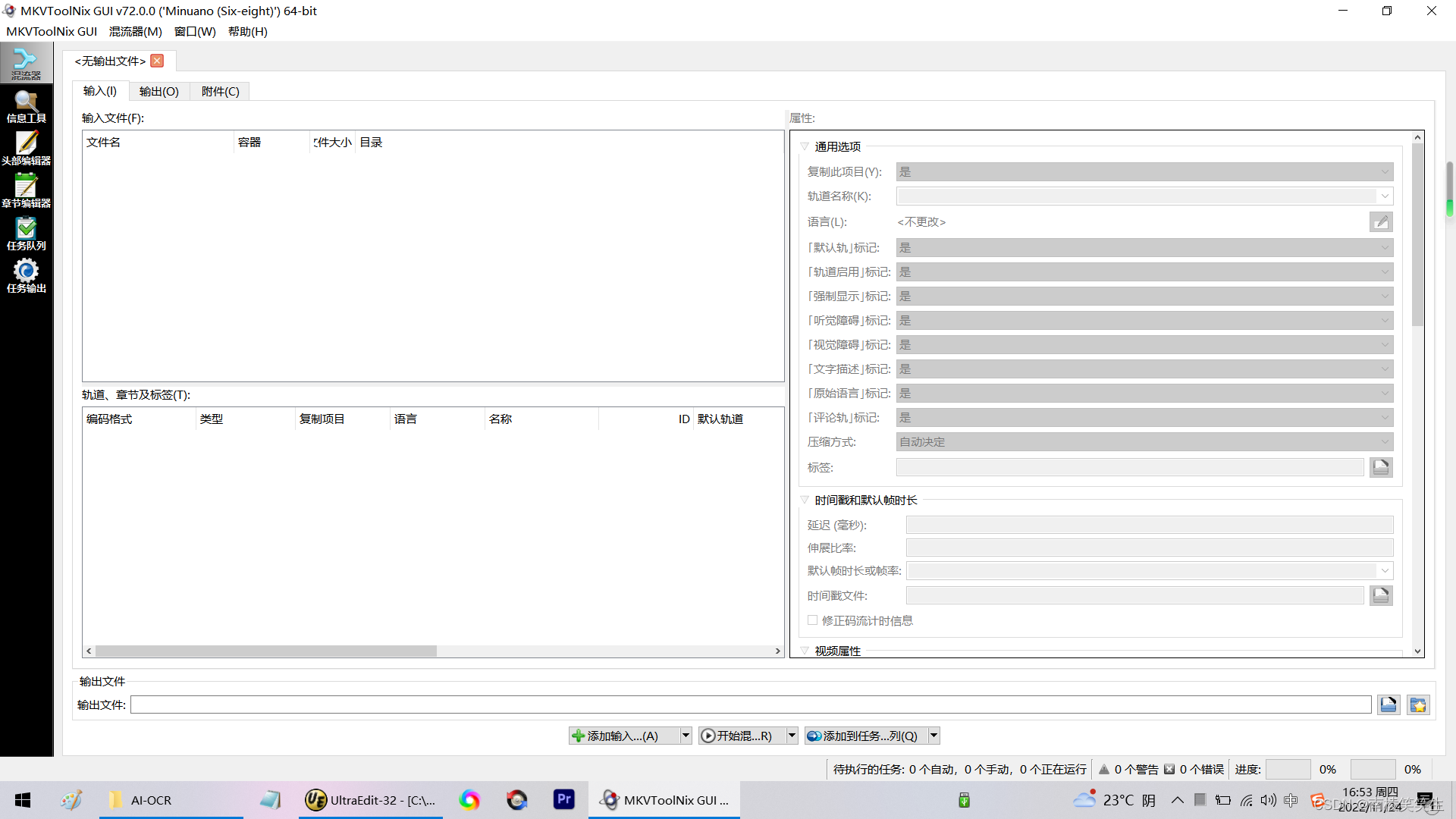Image resolution: width=1456 pixels, height=819 pixels.
Task: Browse for tags file icon next to 标签
Action: pos(1381,467)
